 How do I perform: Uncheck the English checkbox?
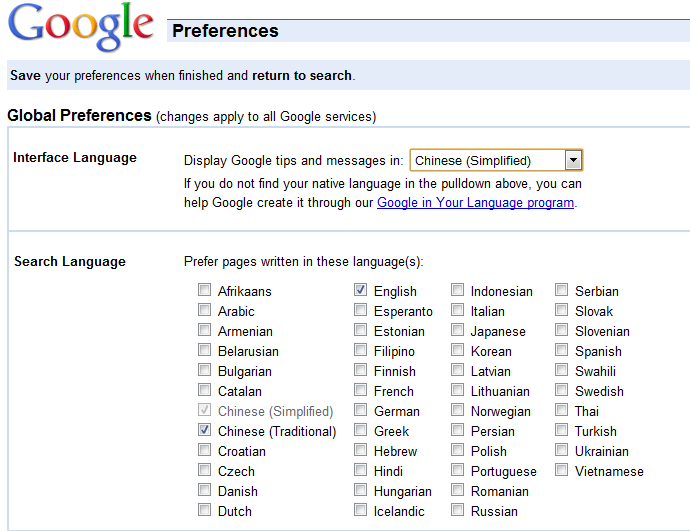(x=360, y=289)
